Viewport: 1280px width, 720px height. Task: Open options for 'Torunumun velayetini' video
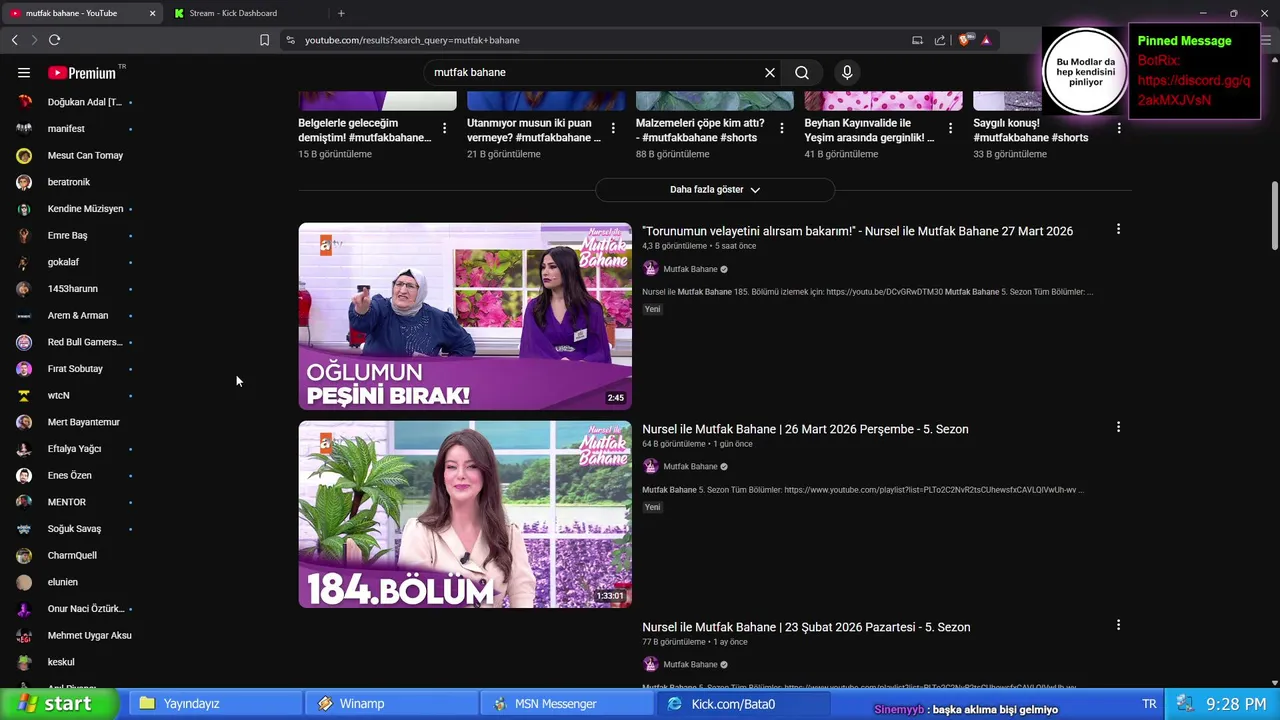(1118, 229)
